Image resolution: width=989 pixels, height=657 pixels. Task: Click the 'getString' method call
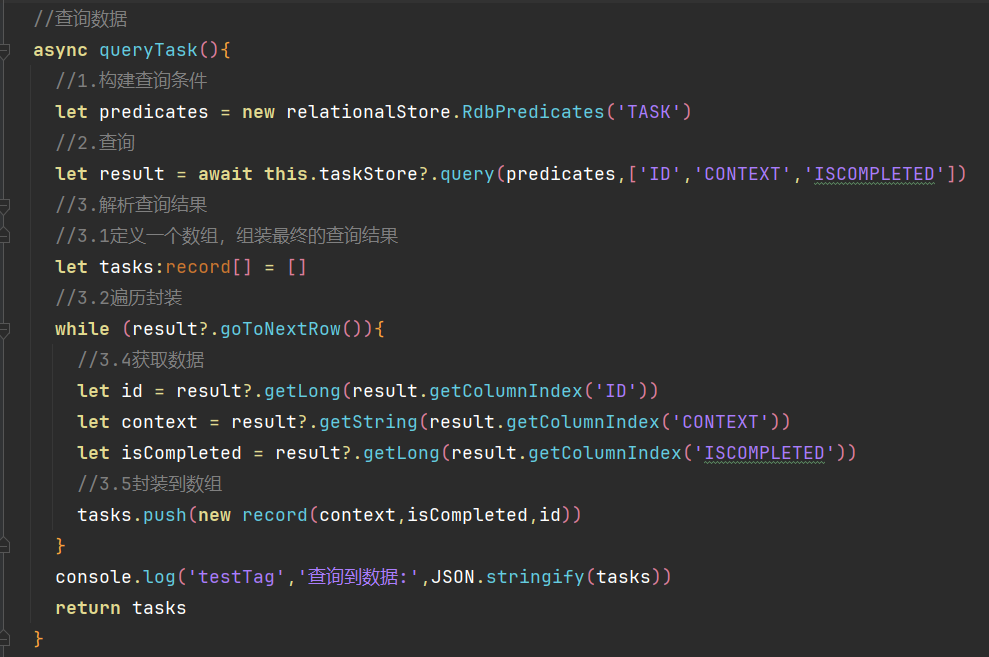(368, 422)
